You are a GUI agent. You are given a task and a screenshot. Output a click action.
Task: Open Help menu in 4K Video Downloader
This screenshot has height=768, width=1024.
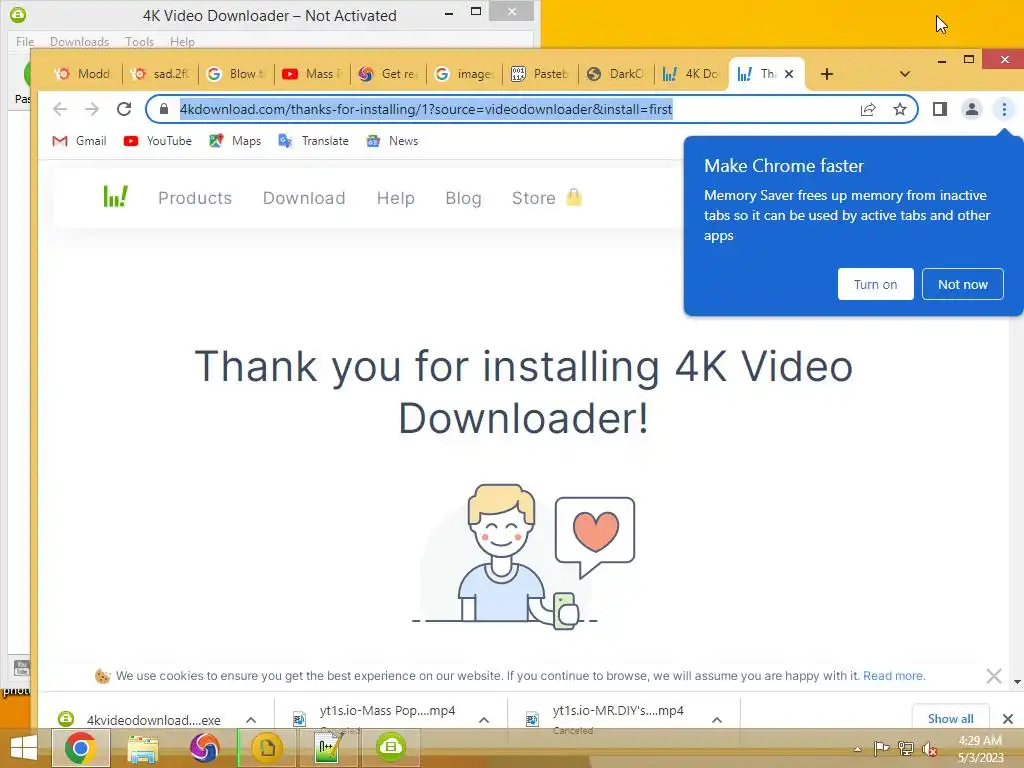182,42
